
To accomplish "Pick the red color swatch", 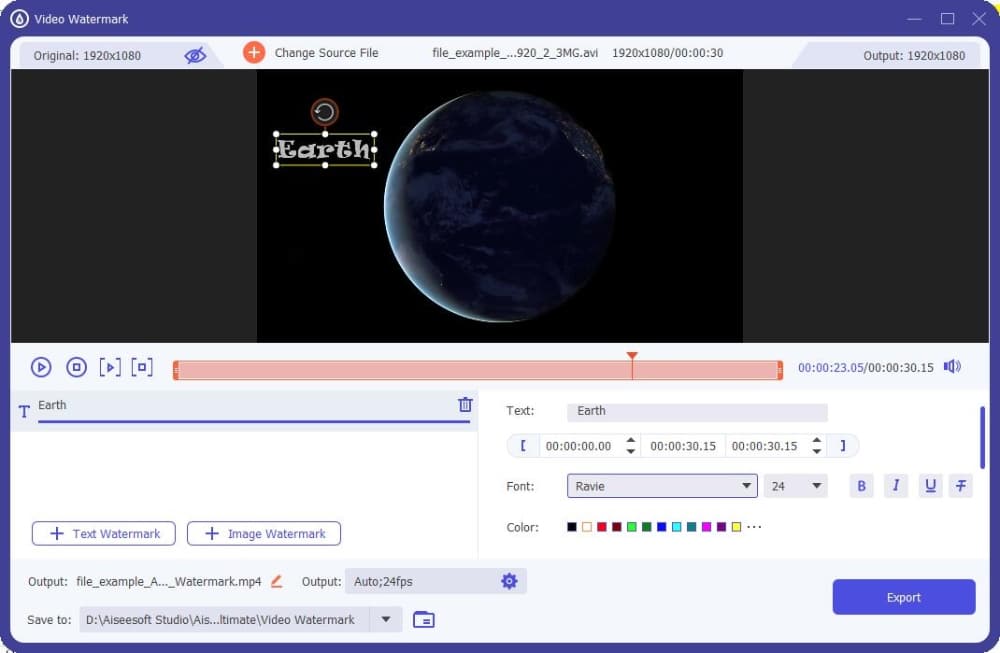I will click(x=602, y=526).
